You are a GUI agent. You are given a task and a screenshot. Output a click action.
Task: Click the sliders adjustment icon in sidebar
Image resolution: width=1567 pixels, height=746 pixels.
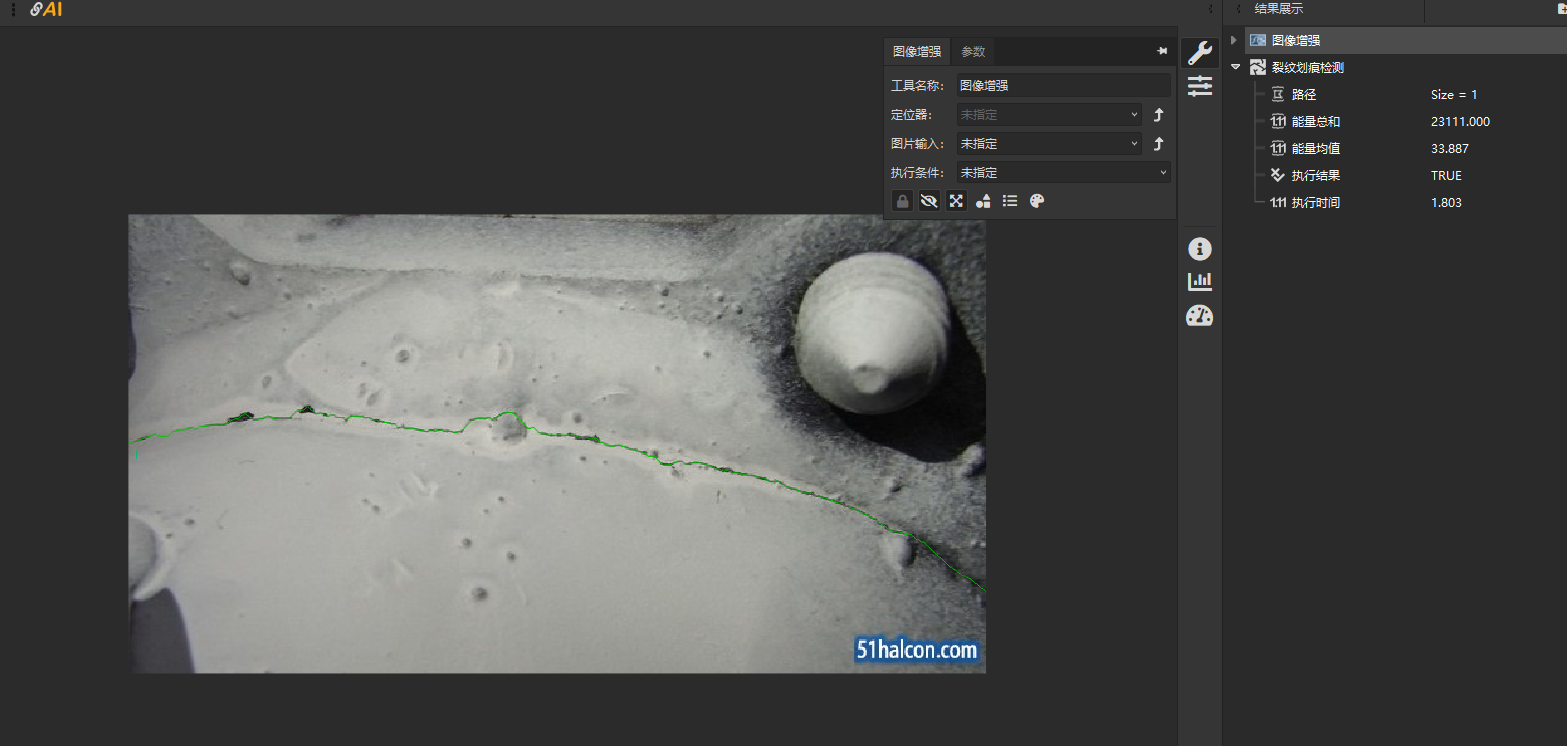[x=1199, y=86]
